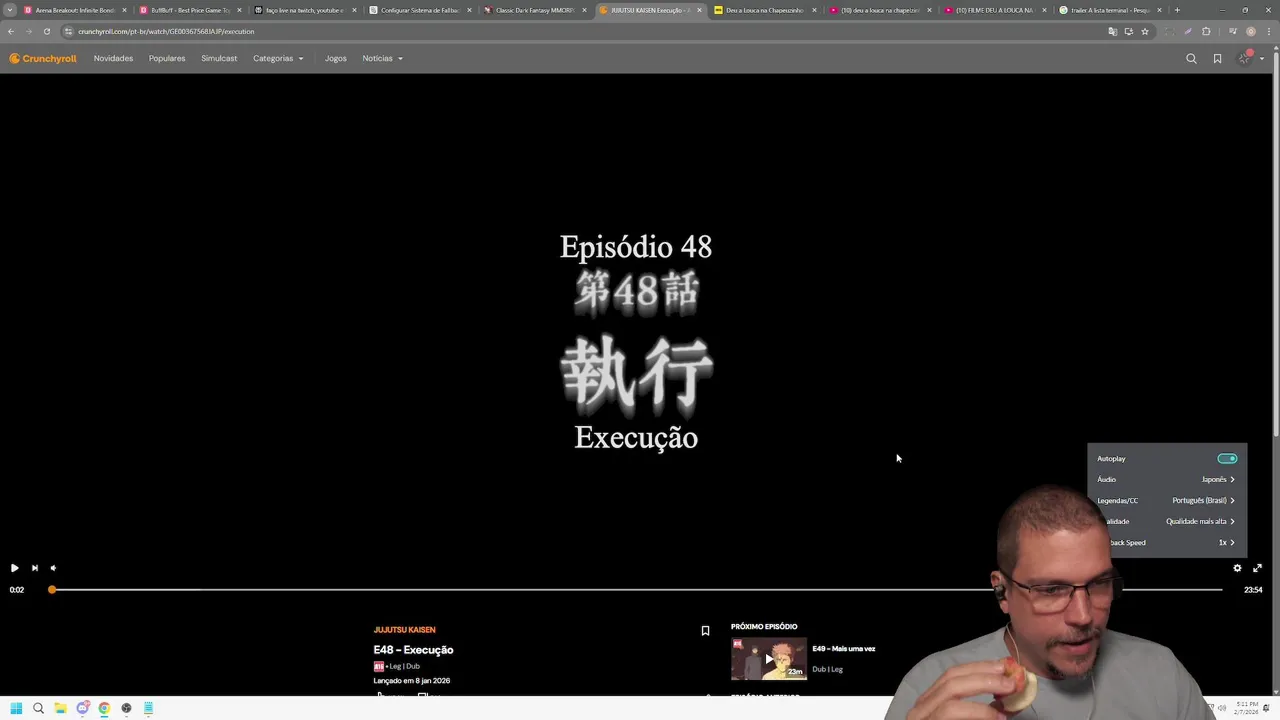Click the taskbar clock showing 5:11 PM
The image size is (1280, 720).
pyautogui.click(x=1246, y=708)
